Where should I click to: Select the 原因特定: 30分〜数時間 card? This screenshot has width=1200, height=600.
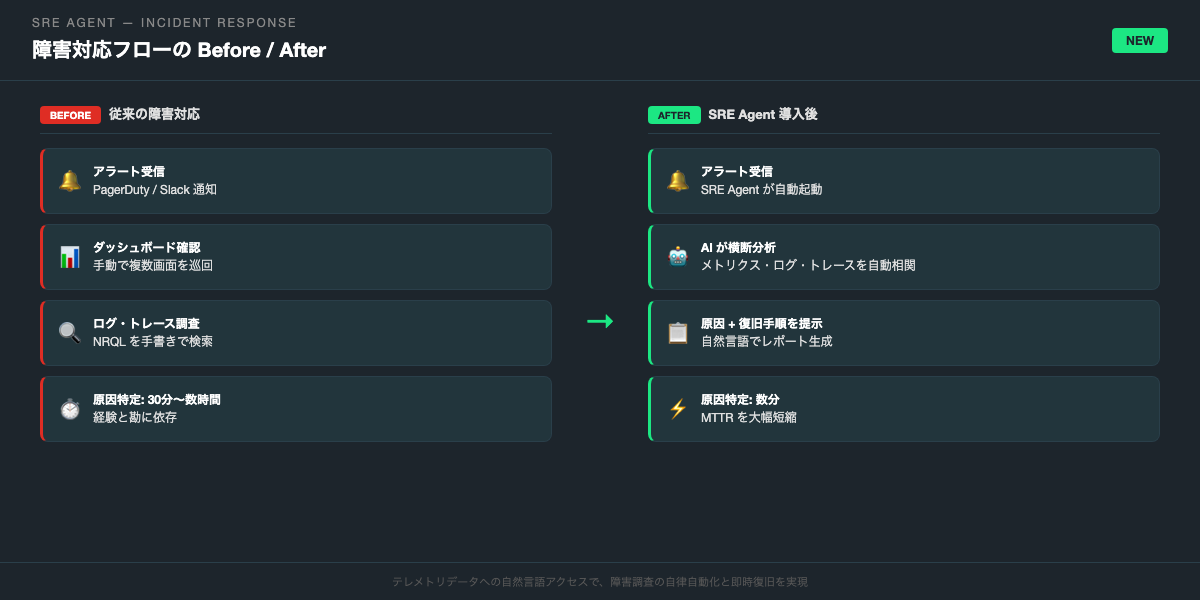coord(296,409)
